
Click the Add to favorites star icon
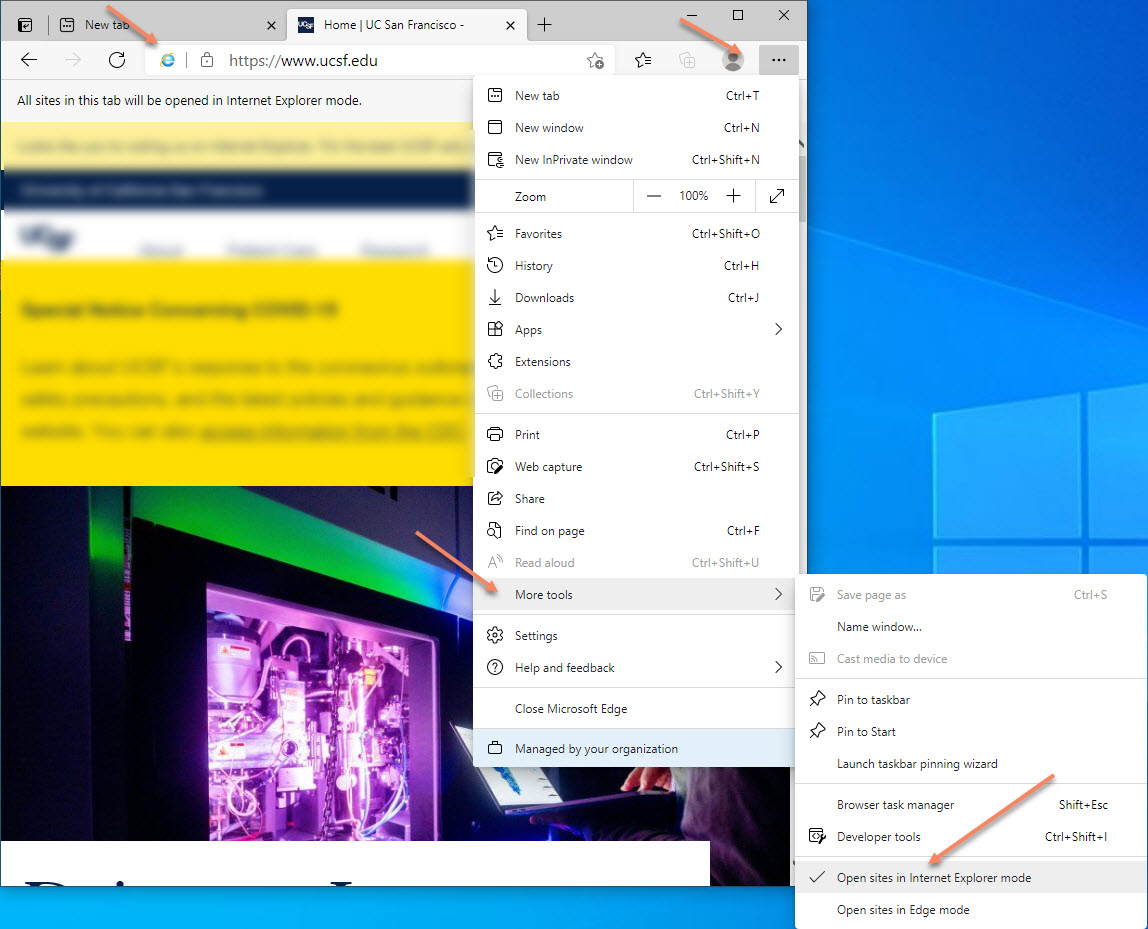595,61
